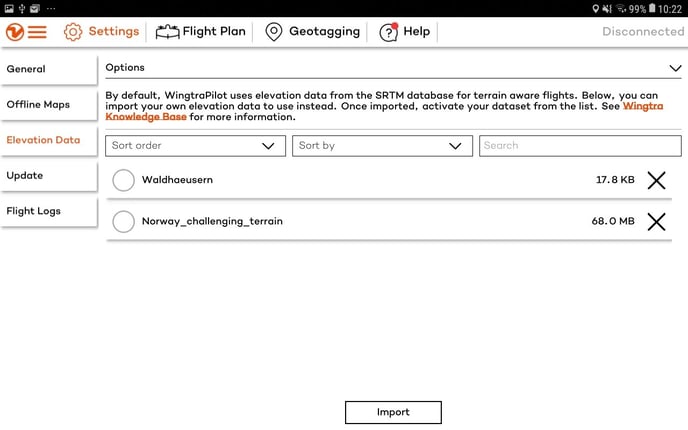Open the Sort by dropdown

(382, 146)
